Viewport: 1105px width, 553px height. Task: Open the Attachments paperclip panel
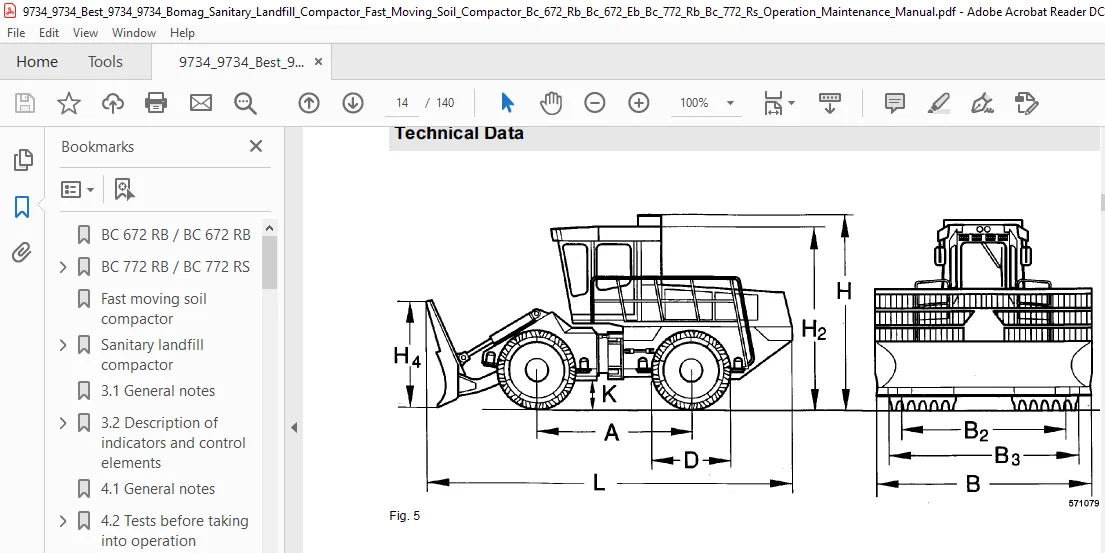click(x=22, y=252)
